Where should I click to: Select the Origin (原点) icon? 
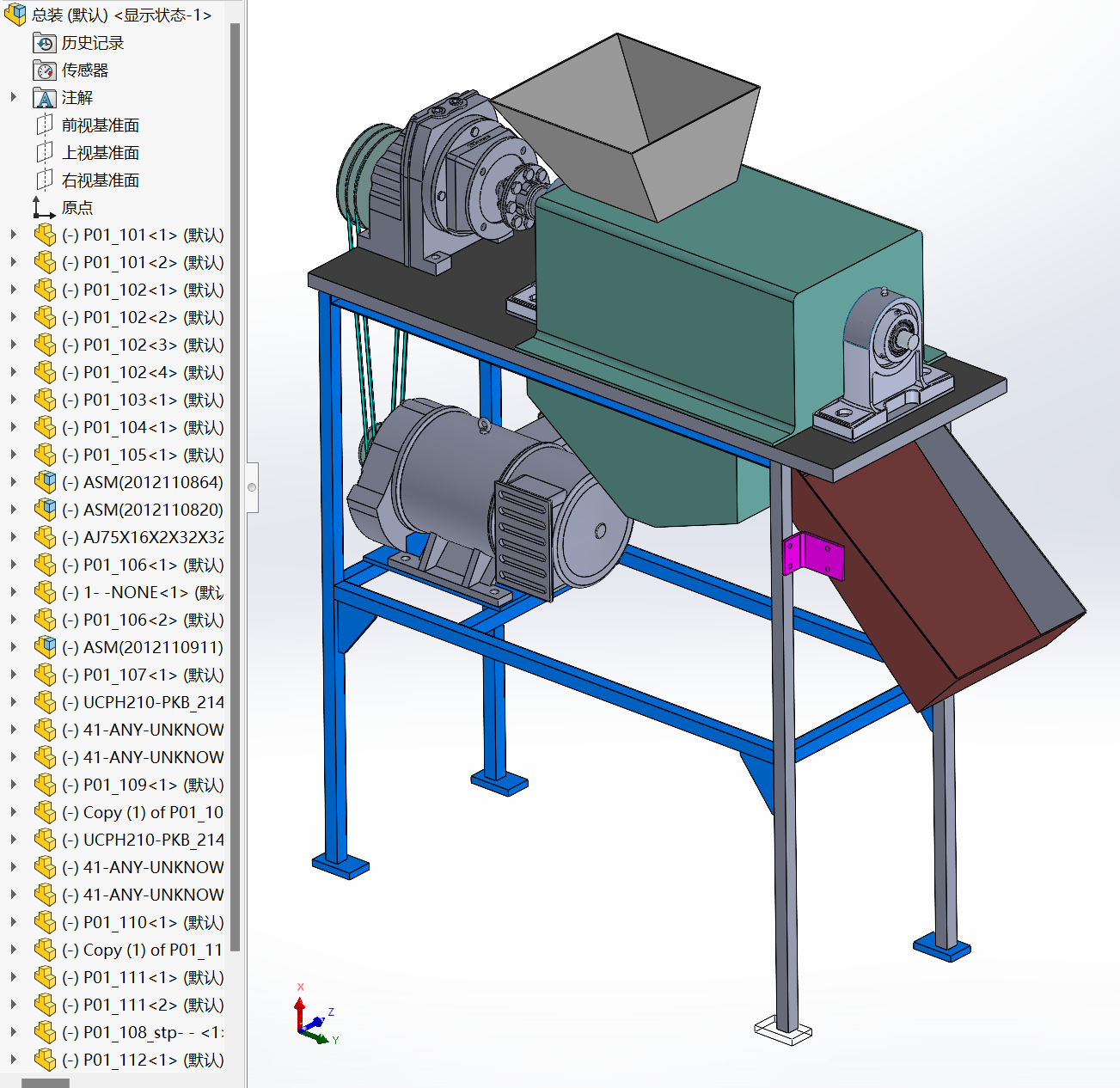coord(43,208)
